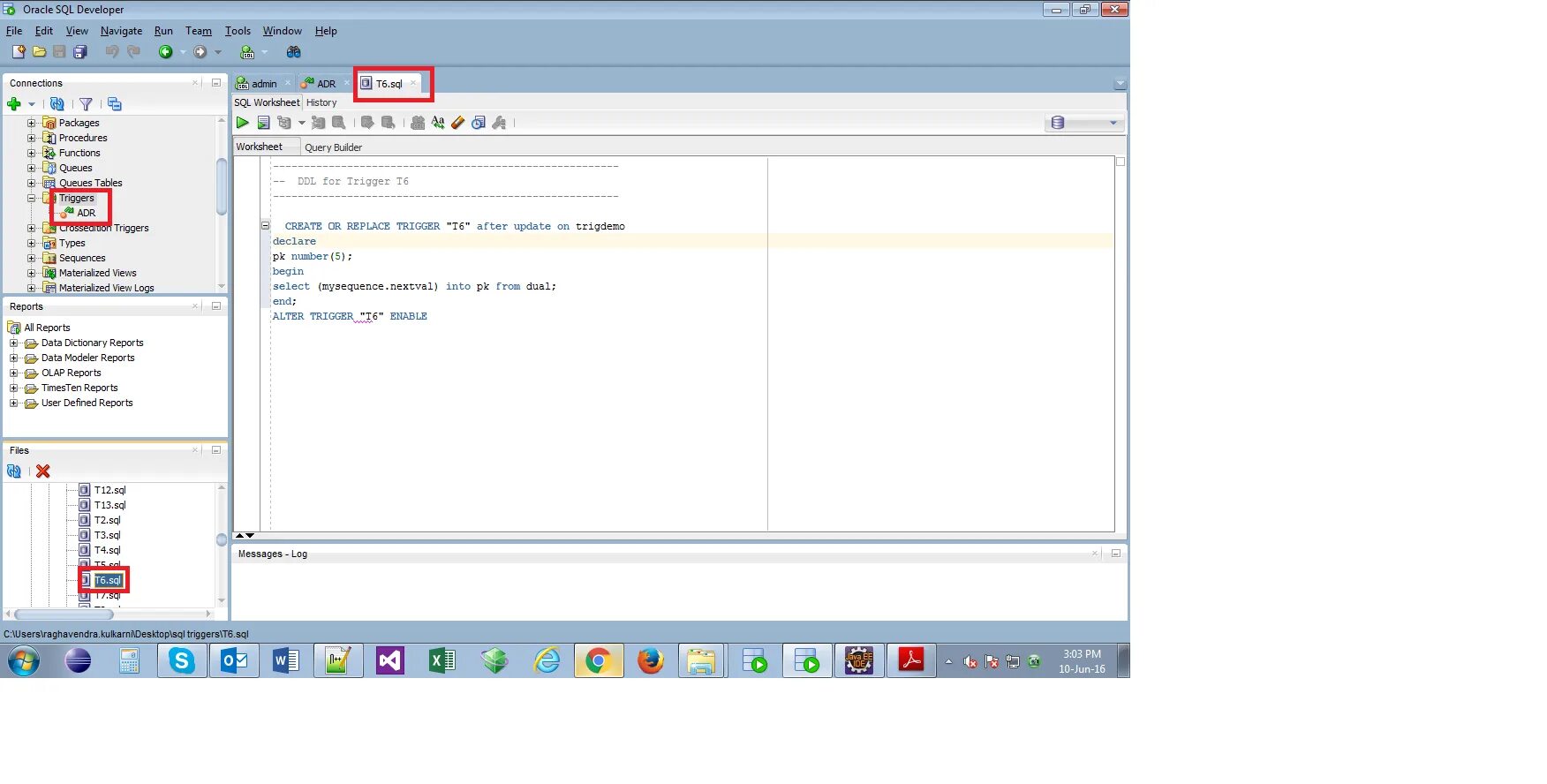1547x784 pixels.
Task: Click the Open folder icon in main toolbar
Action: coord(39,52)
